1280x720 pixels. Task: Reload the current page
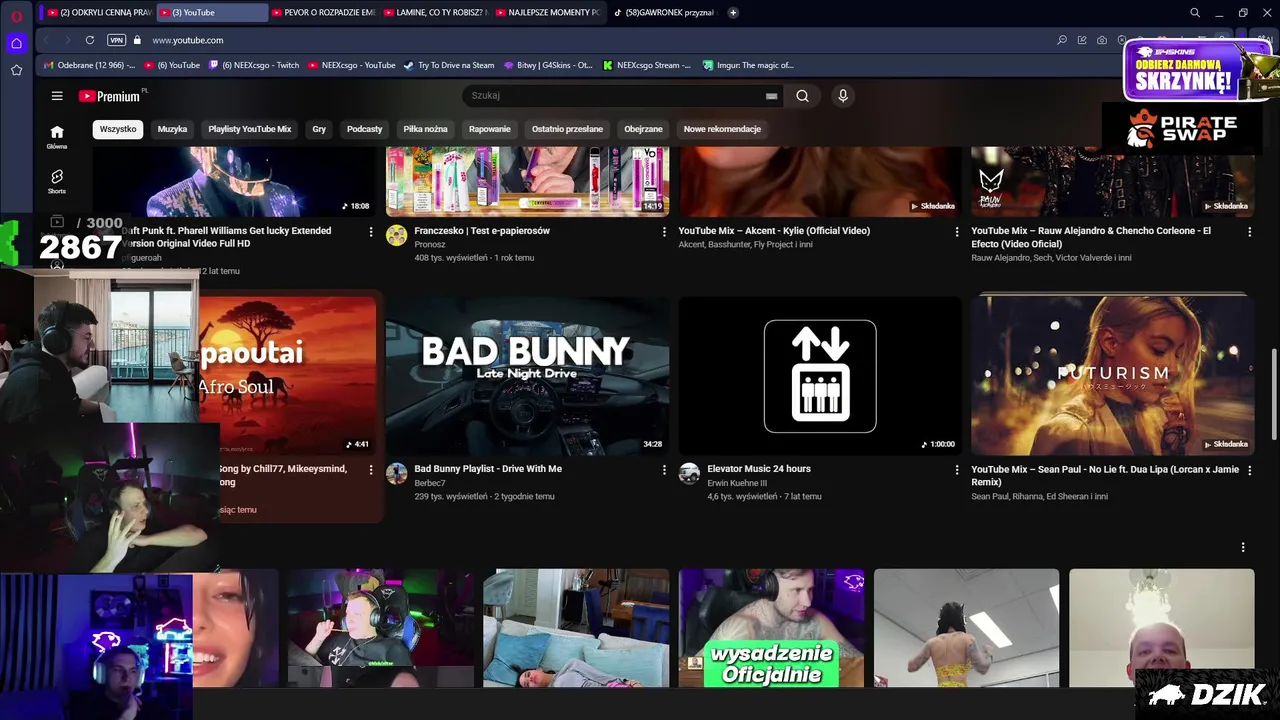(90, 40)
